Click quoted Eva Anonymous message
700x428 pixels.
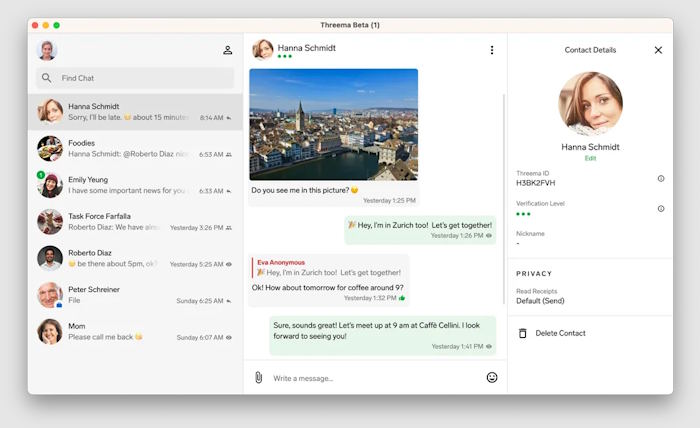pos(328,268)
